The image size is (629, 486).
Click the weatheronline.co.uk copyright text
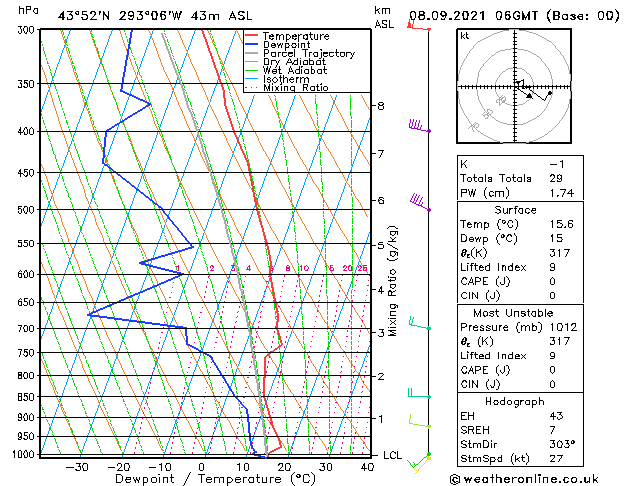pyautogui.click(x=524, y=479)
